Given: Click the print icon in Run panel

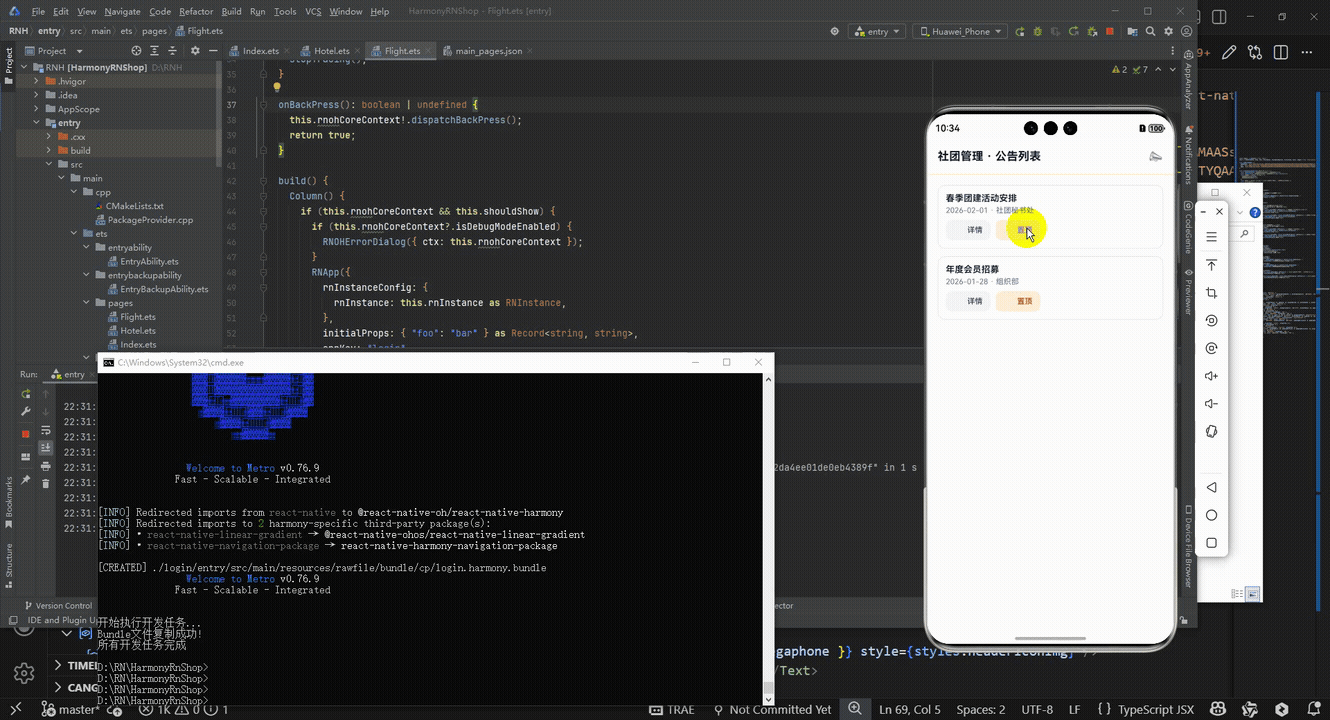Looking at the screenshot, I should (46, 466).
